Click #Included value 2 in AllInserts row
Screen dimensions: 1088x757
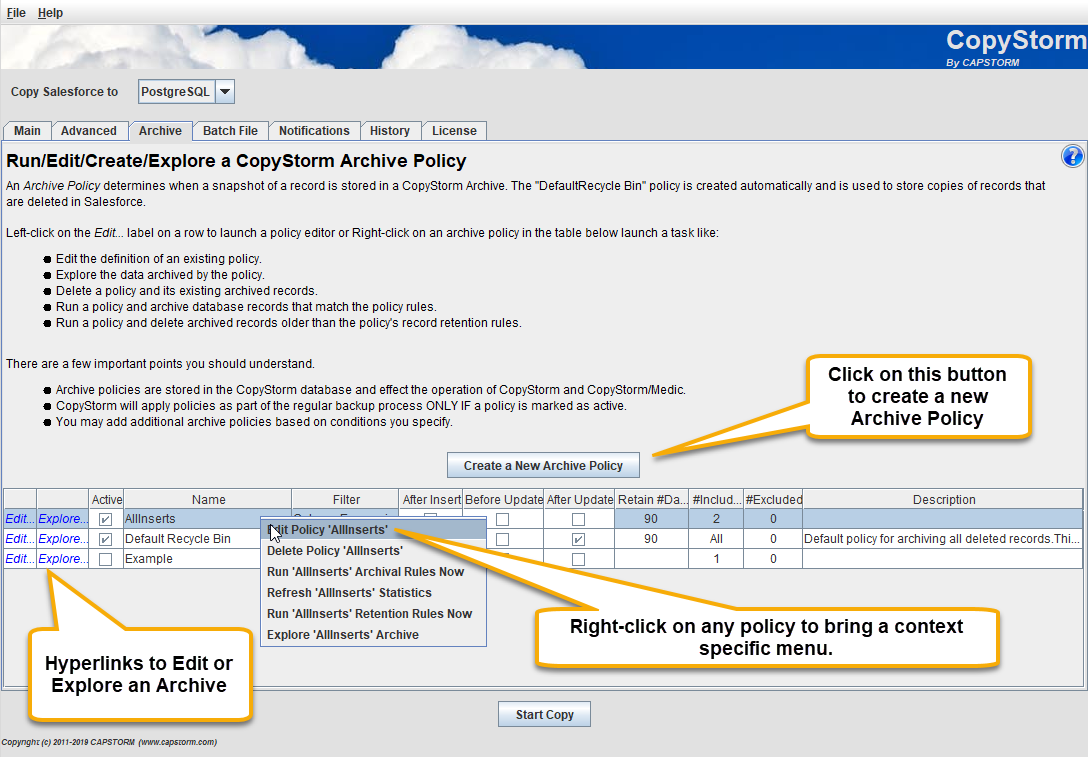tap(716, 518)
